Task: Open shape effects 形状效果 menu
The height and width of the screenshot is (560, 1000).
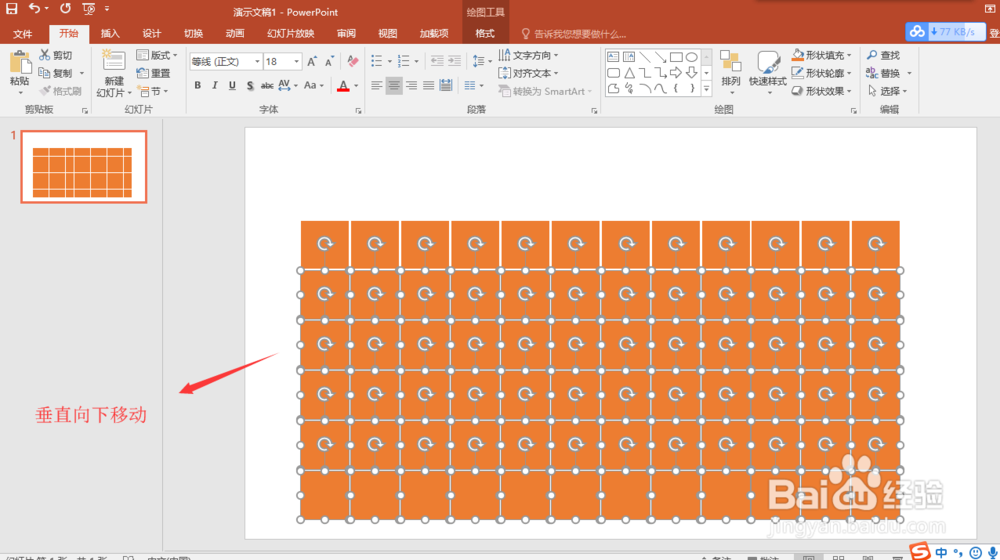Action: [821, 91]
